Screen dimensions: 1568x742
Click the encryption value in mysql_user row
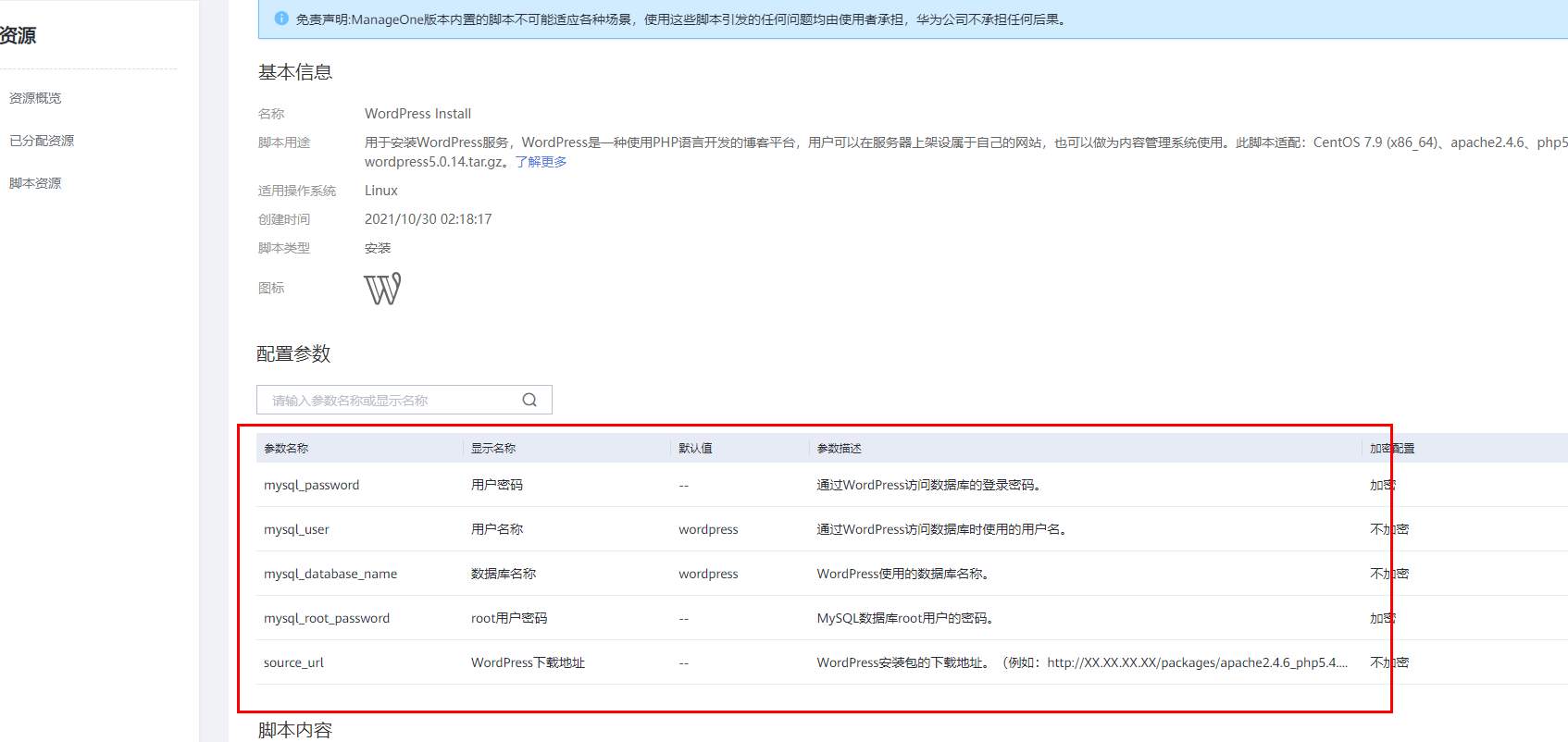pyautogui.click(x=1389, y=529)
